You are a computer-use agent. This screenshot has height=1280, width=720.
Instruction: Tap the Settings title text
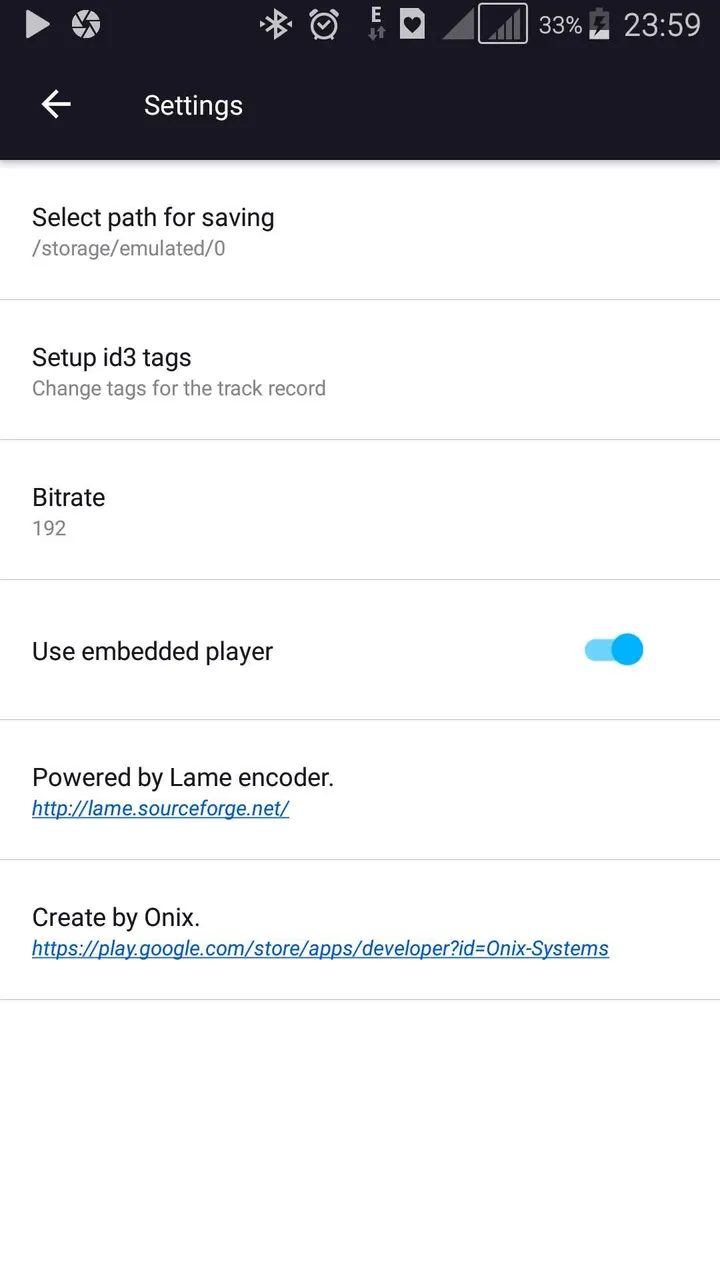(193, 106)
